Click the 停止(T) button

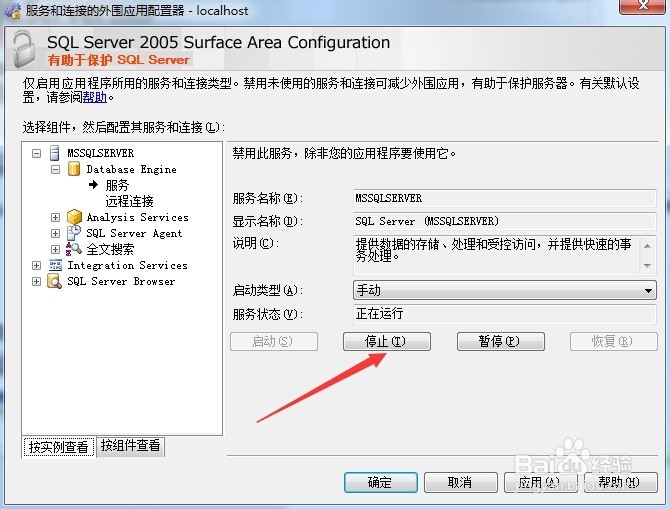click(x=386, y=341)
